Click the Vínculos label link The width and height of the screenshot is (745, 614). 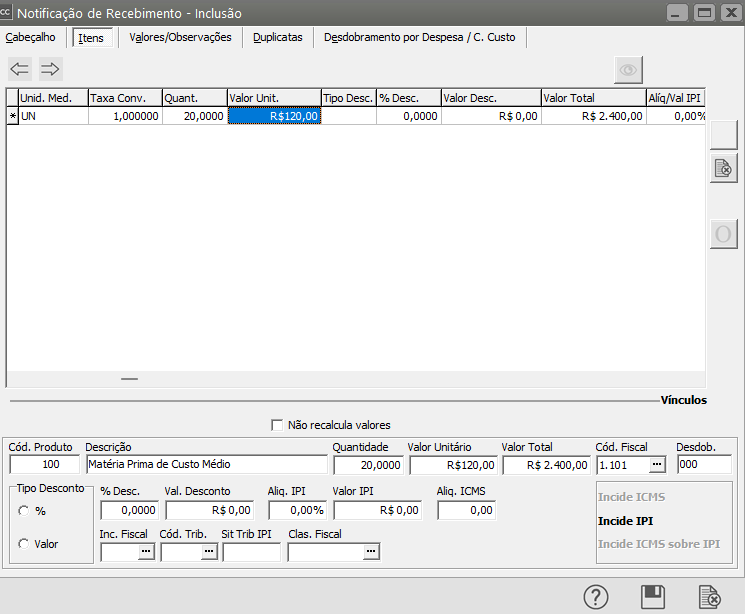pos(683,400)
